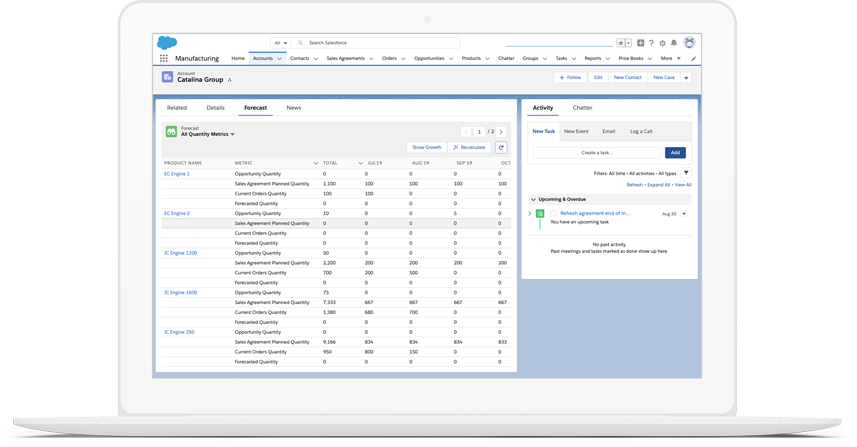This screenshot has height=447, width=857.
Task: Mark the Refresh agreement task complete checkbox
Action: pos(553,214)
